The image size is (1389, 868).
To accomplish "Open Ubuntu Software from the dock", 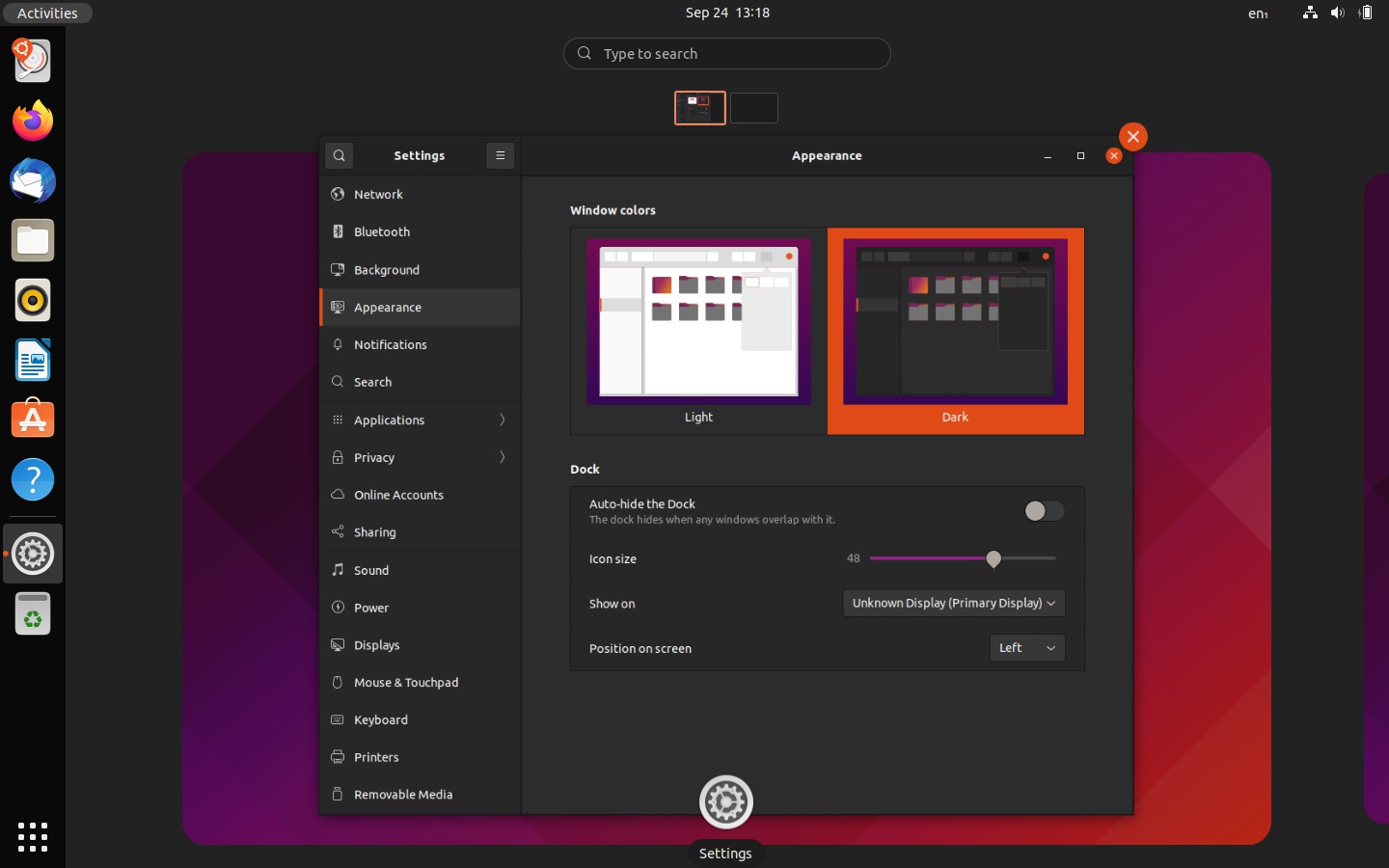I will (33, 420).
